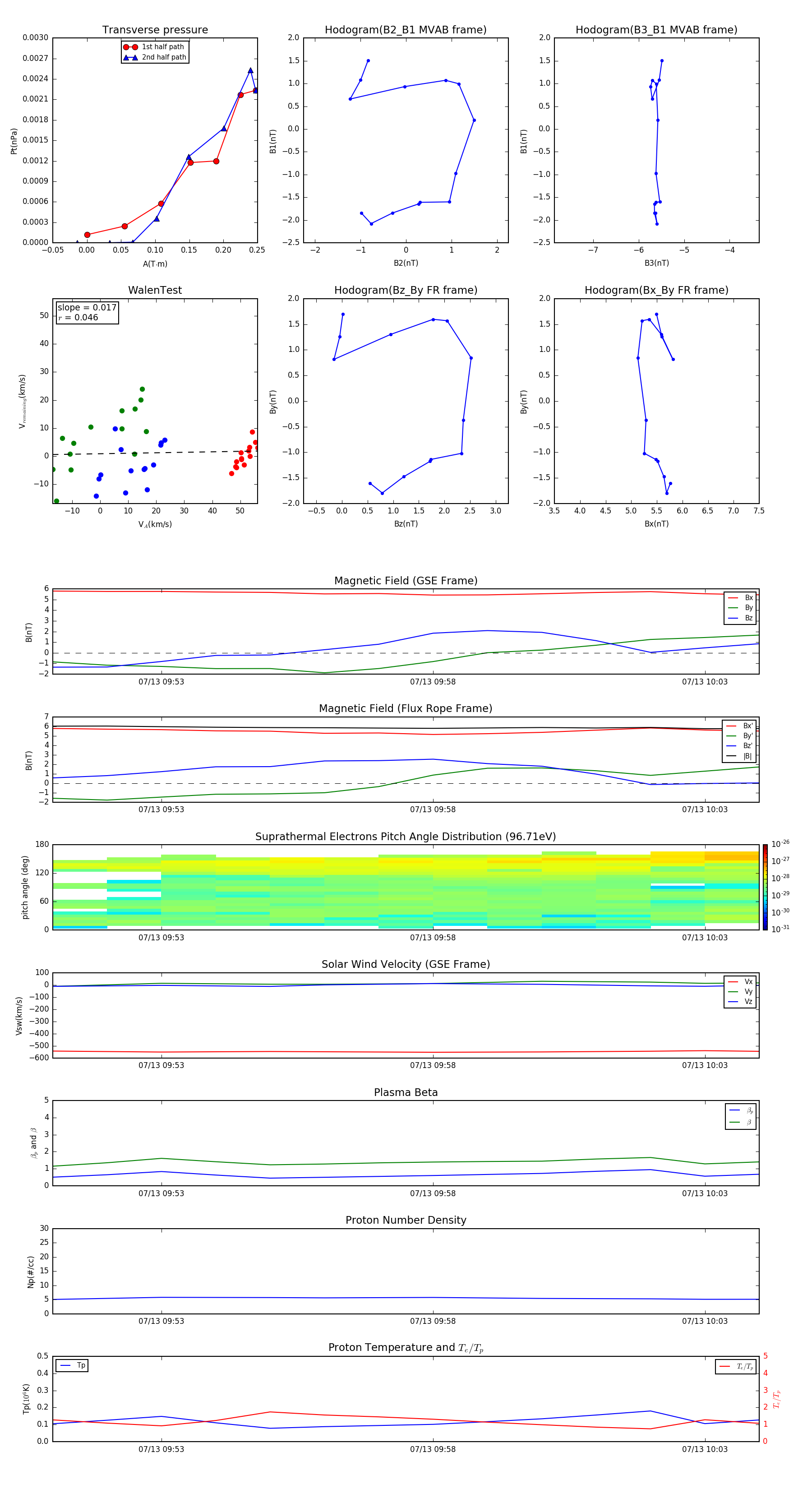Click "07/13 09:53" tick under Proton Number Density
The height and width of the screenshot is (1489, 812).
(x=161, y=1321)
